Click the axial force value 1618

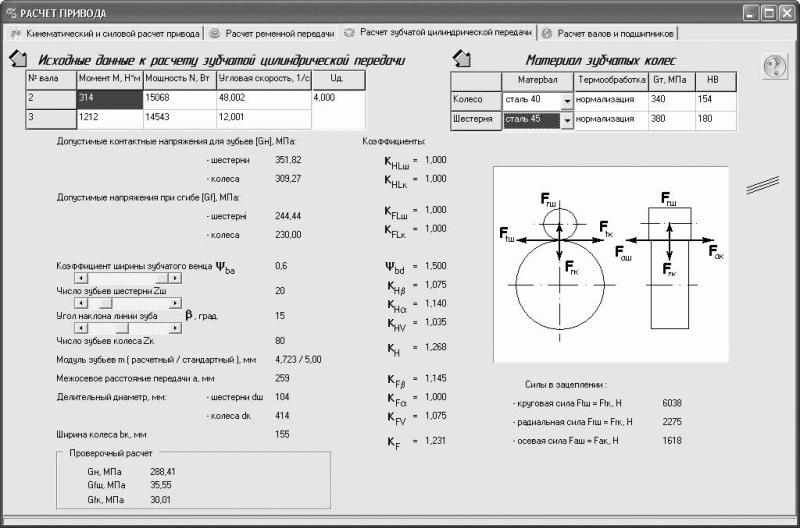[x=672, y=441]
